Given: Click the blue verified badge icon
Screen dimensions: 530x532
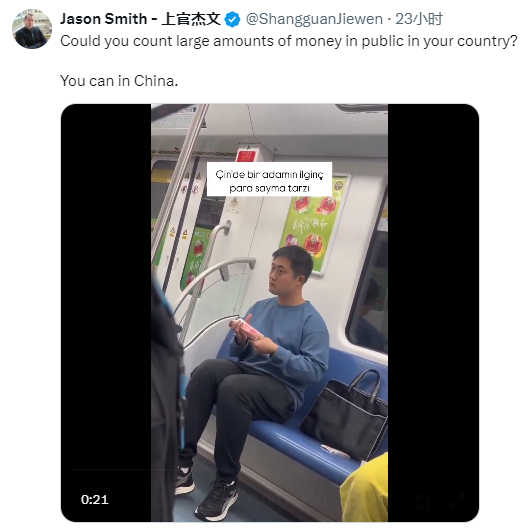Looking at the screenshot, I should point(233,19).
